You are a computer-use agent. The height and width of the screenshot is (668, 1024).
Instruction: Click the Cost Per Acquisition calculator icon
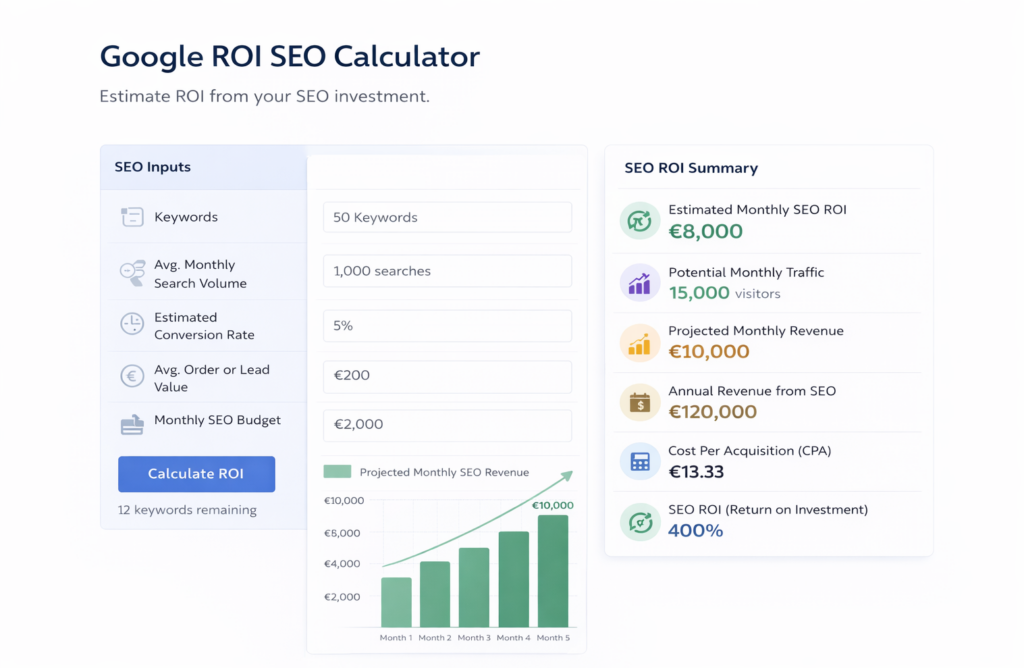point(639,461)
